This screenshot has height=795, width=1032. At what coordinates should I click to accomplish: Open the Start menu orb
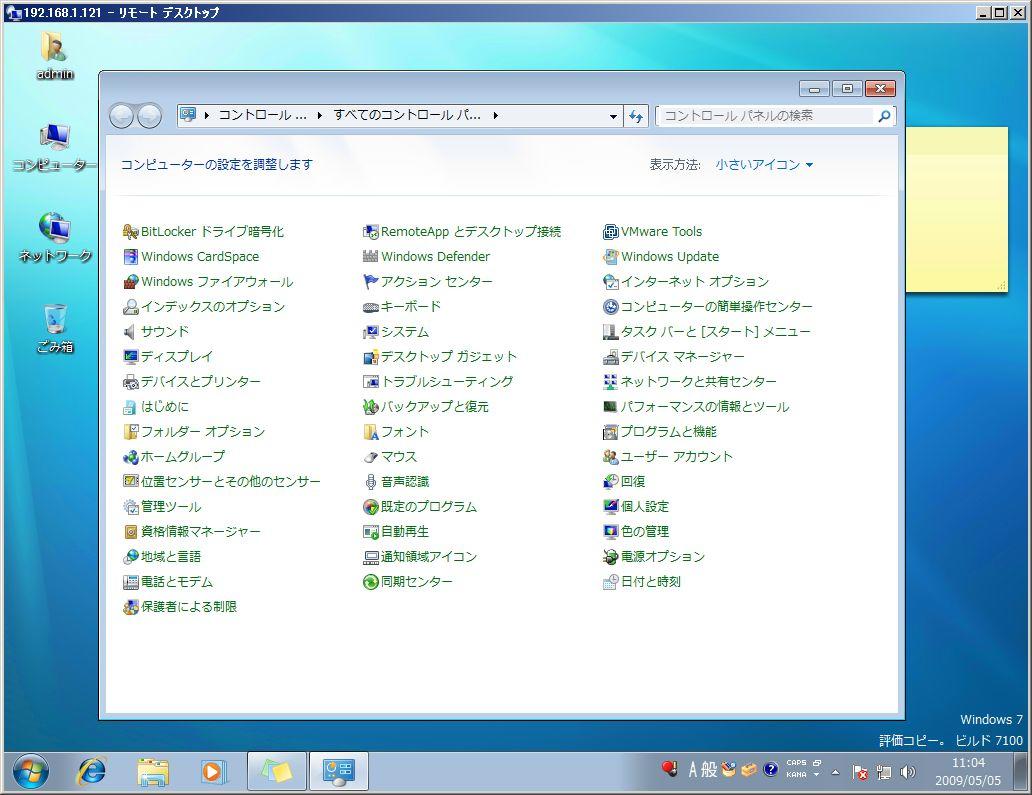(30, 770)
